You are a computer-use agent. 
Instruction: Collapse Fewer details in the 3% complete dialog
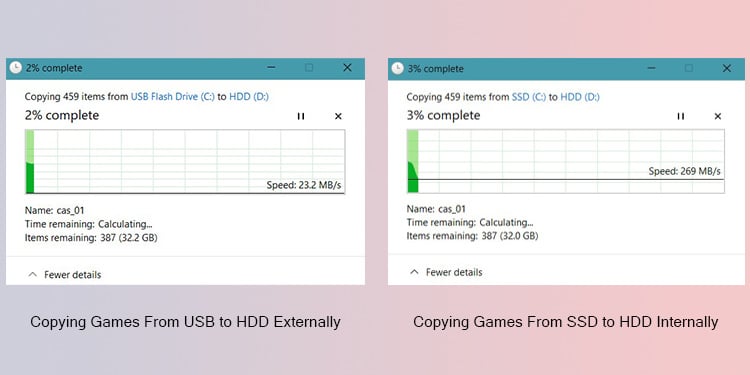pyautogui.click(x=446, y=272)
